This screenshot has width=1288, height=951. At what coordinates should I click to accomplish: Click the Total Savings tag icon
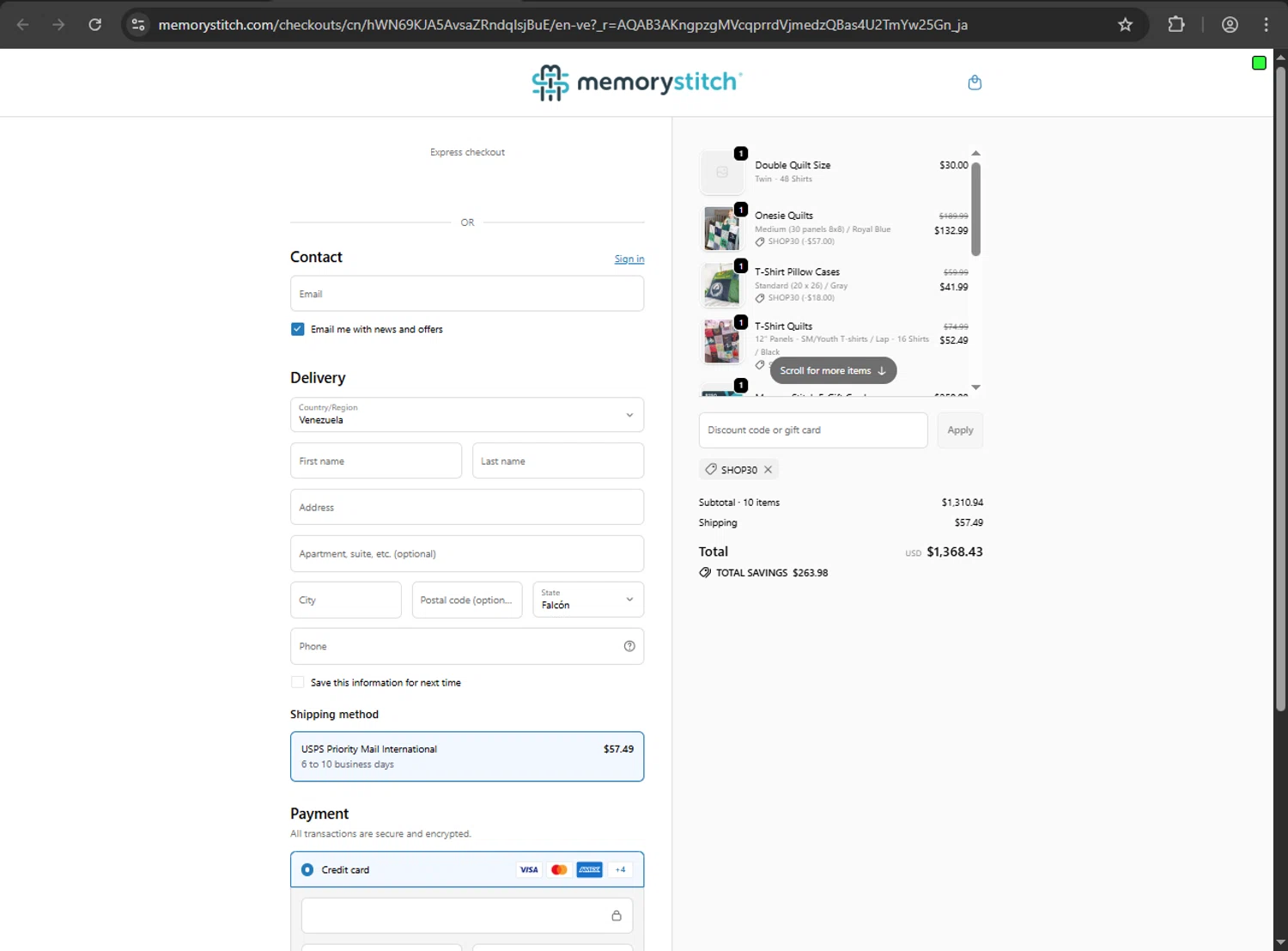pos(705,572)
